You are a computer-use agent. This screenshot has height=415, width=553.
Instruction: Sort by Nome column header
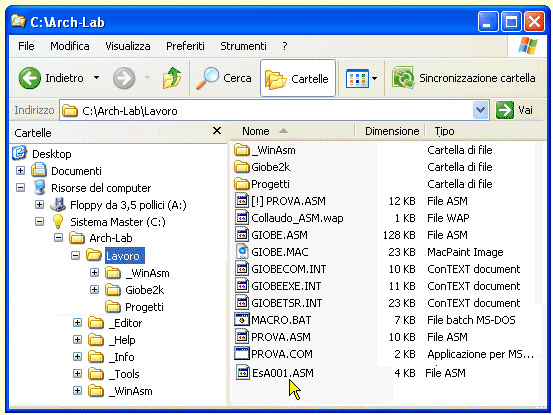(x=256, y=131)
